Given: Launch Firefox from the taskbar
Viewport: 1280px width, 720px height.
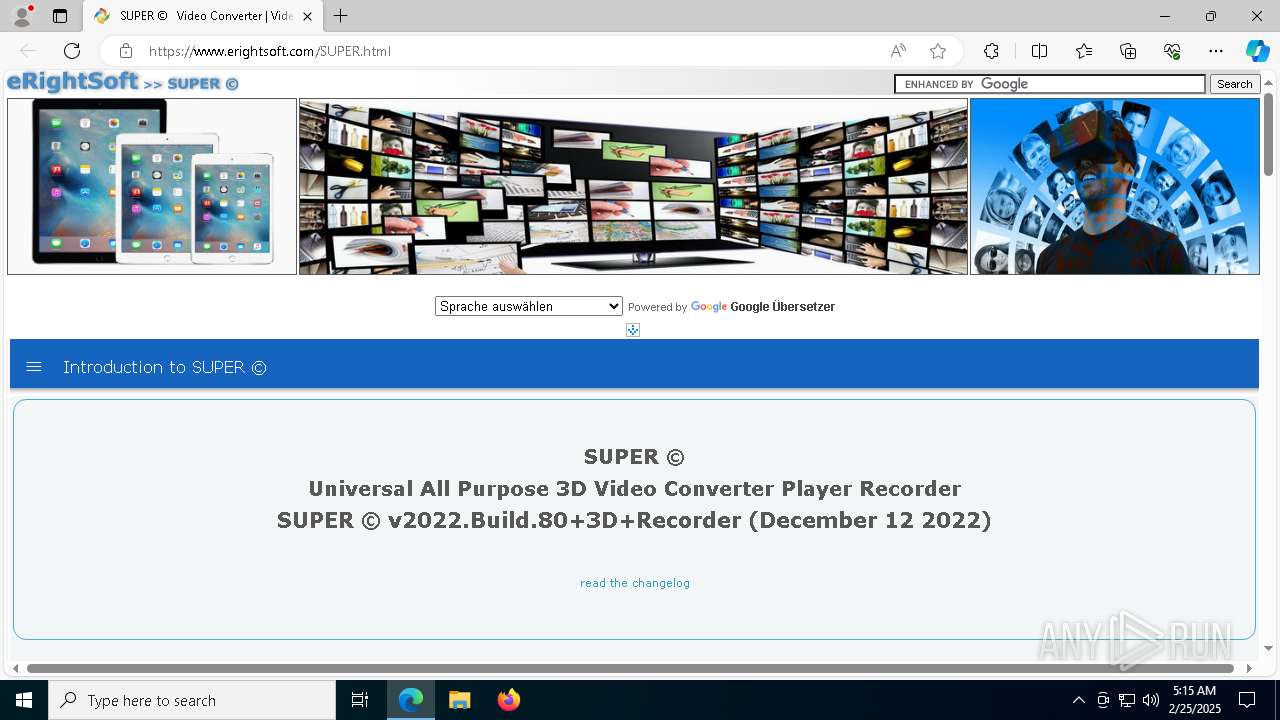Looking at the screenshot, I should pyautogui.click(x=508, y=700).
